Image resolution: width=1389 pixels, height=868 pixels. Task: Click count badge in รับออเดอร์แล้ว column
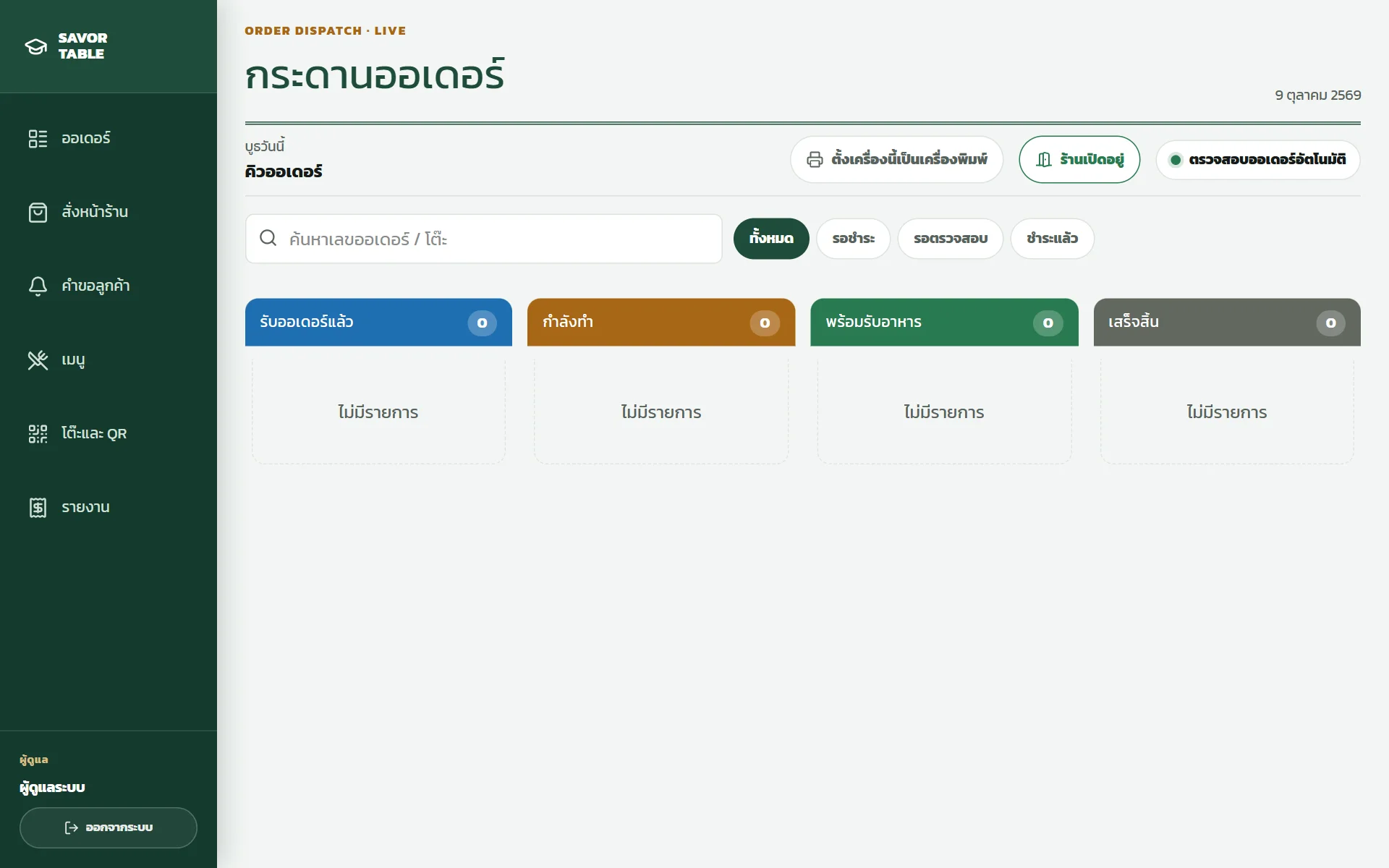tap(482, 323)
